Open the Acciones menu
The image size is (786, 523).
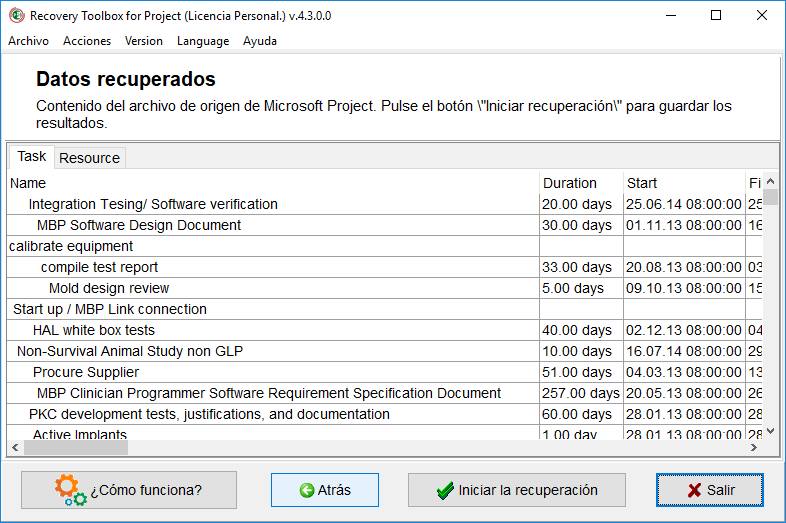pos(87,41)
